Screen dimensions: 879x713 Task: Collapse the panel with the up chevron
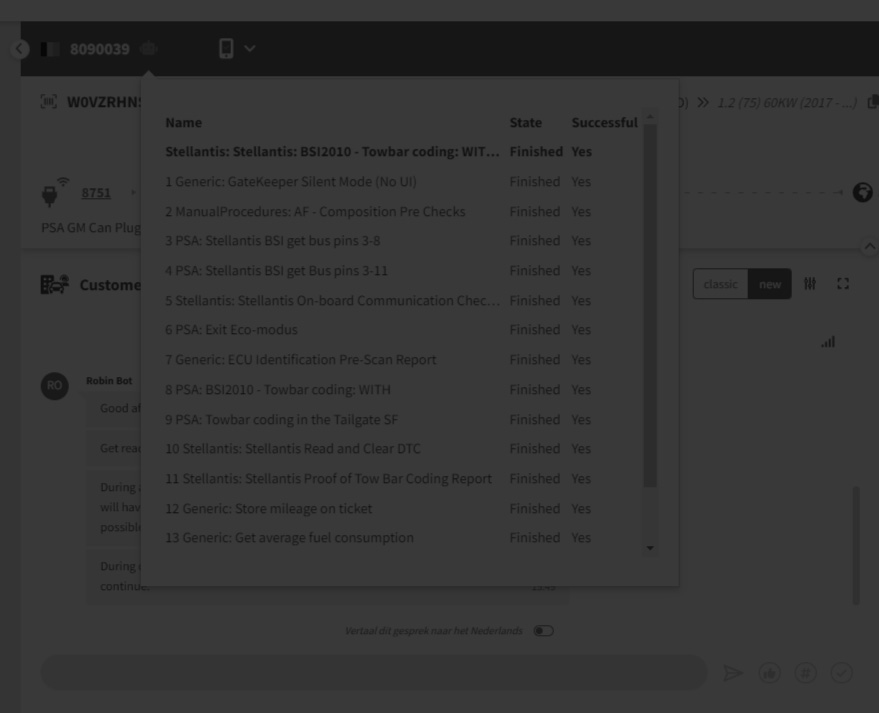click(x=869, y=246)
